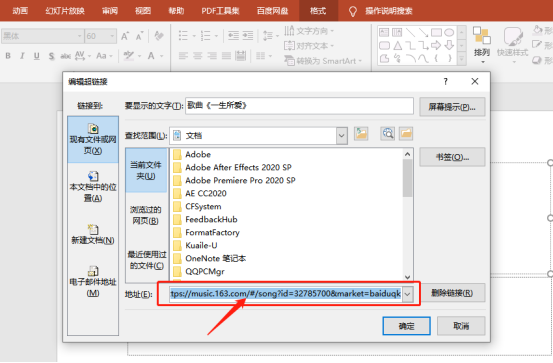
Task: Click the dialog help question mark
Action: tap(445, 81)
